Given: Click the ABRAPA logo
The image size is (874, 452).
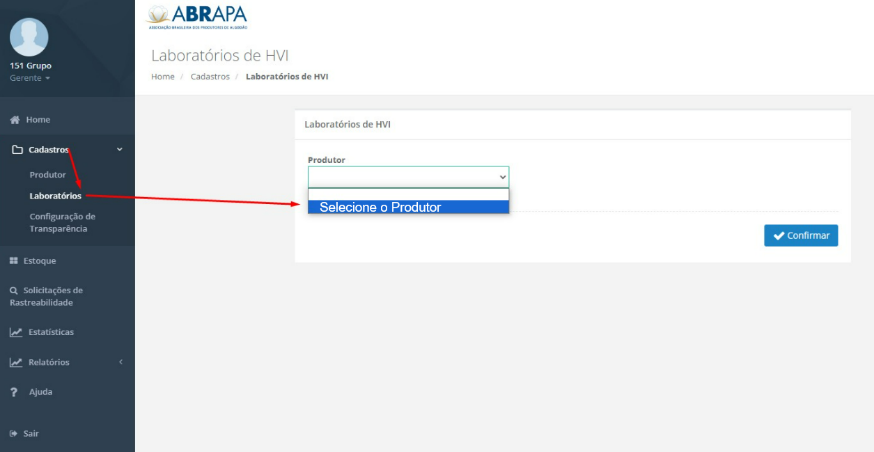Looking at the screenshot, I should click(197, 16).
